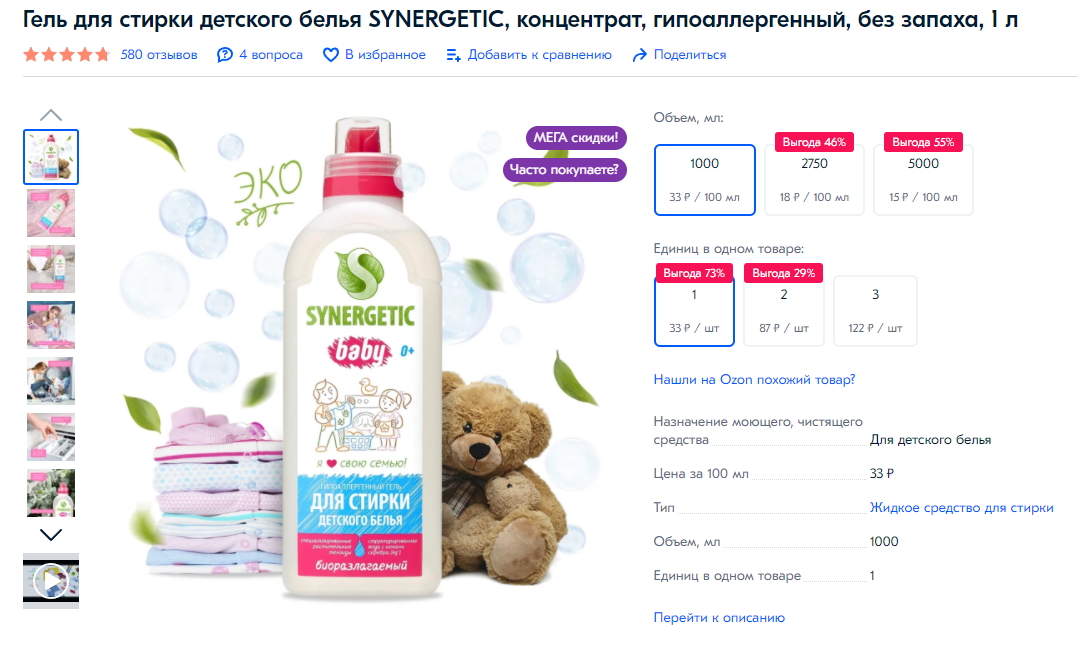Select the second product thumbnail
Screen dimensions: 1078x655
51,213
